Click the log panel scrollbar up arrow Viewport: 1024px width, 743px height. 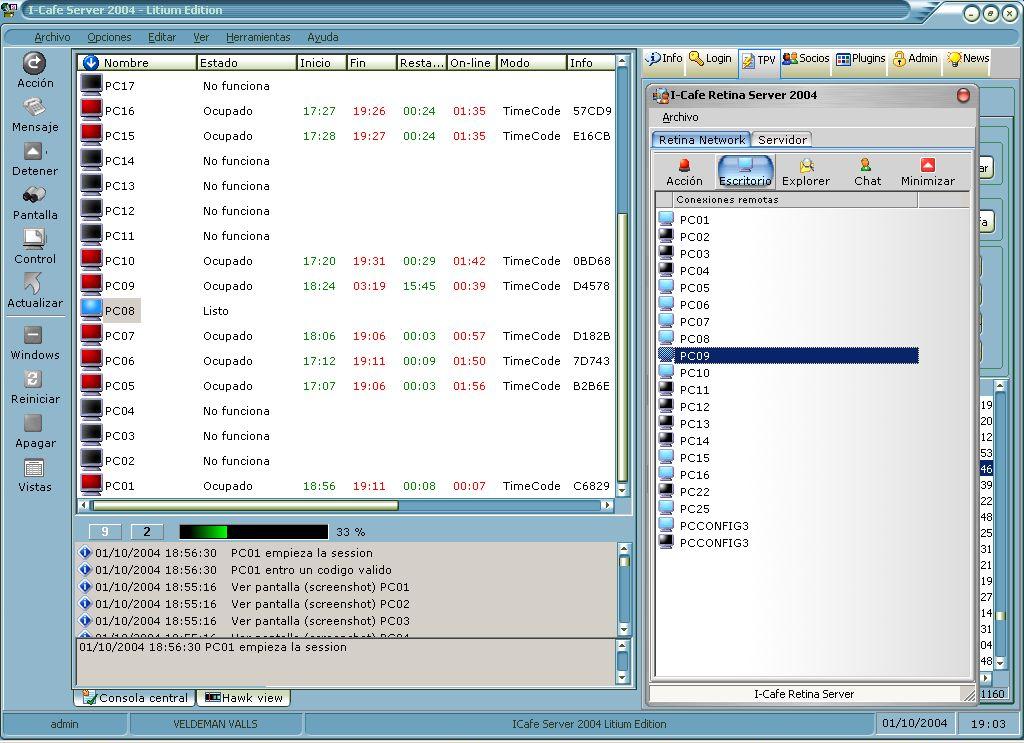[623, 549]
